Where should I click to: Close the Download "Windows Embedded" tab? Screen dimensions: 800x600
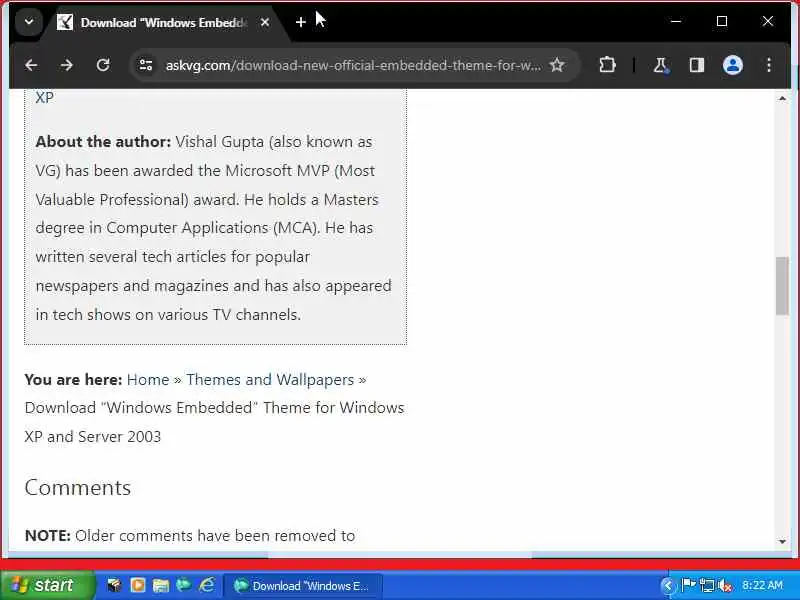[265, 22]
